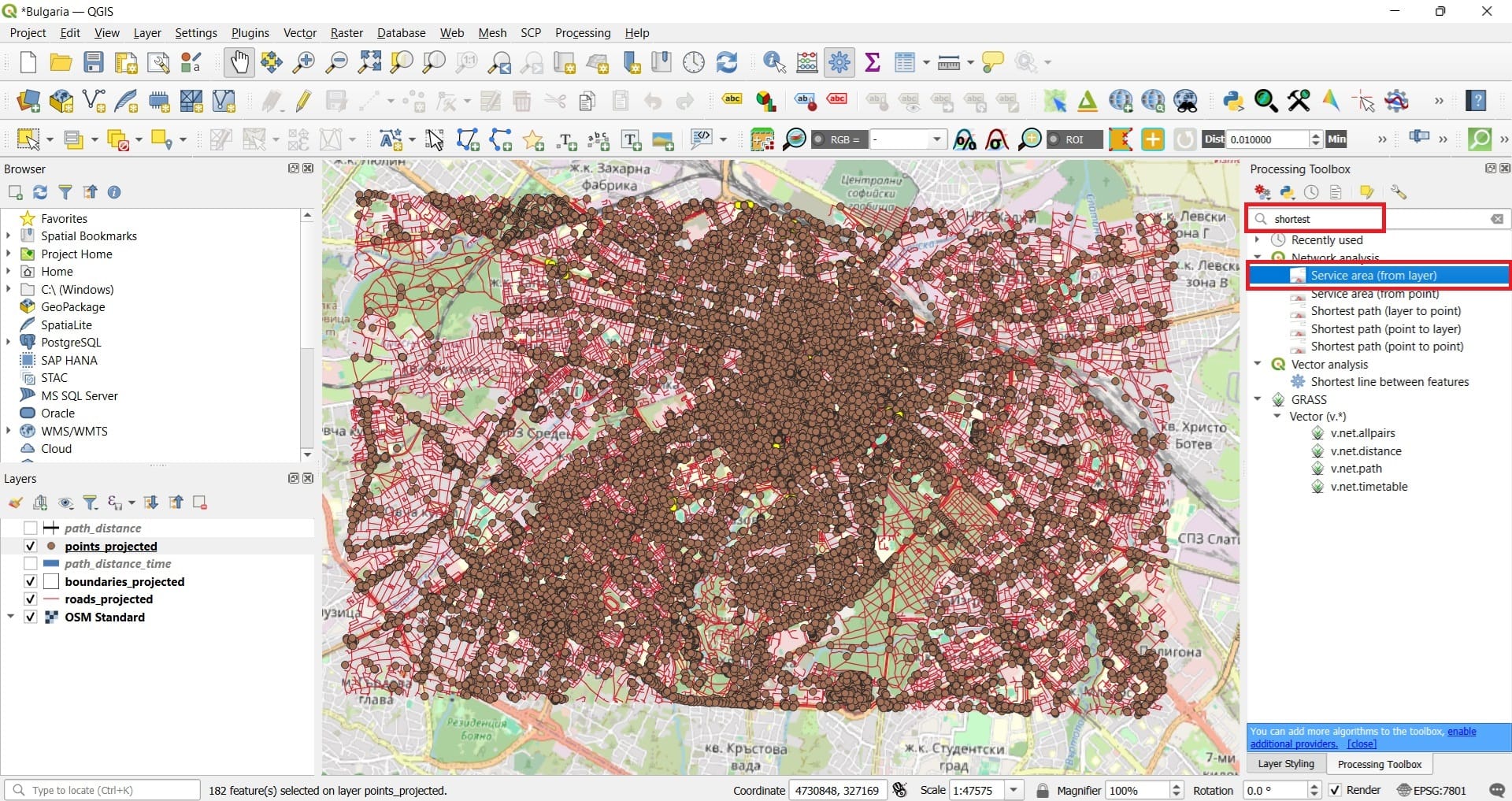The image size is (1512, 801).
Task: Click Select Features by area tool
Action: (28, 139)
